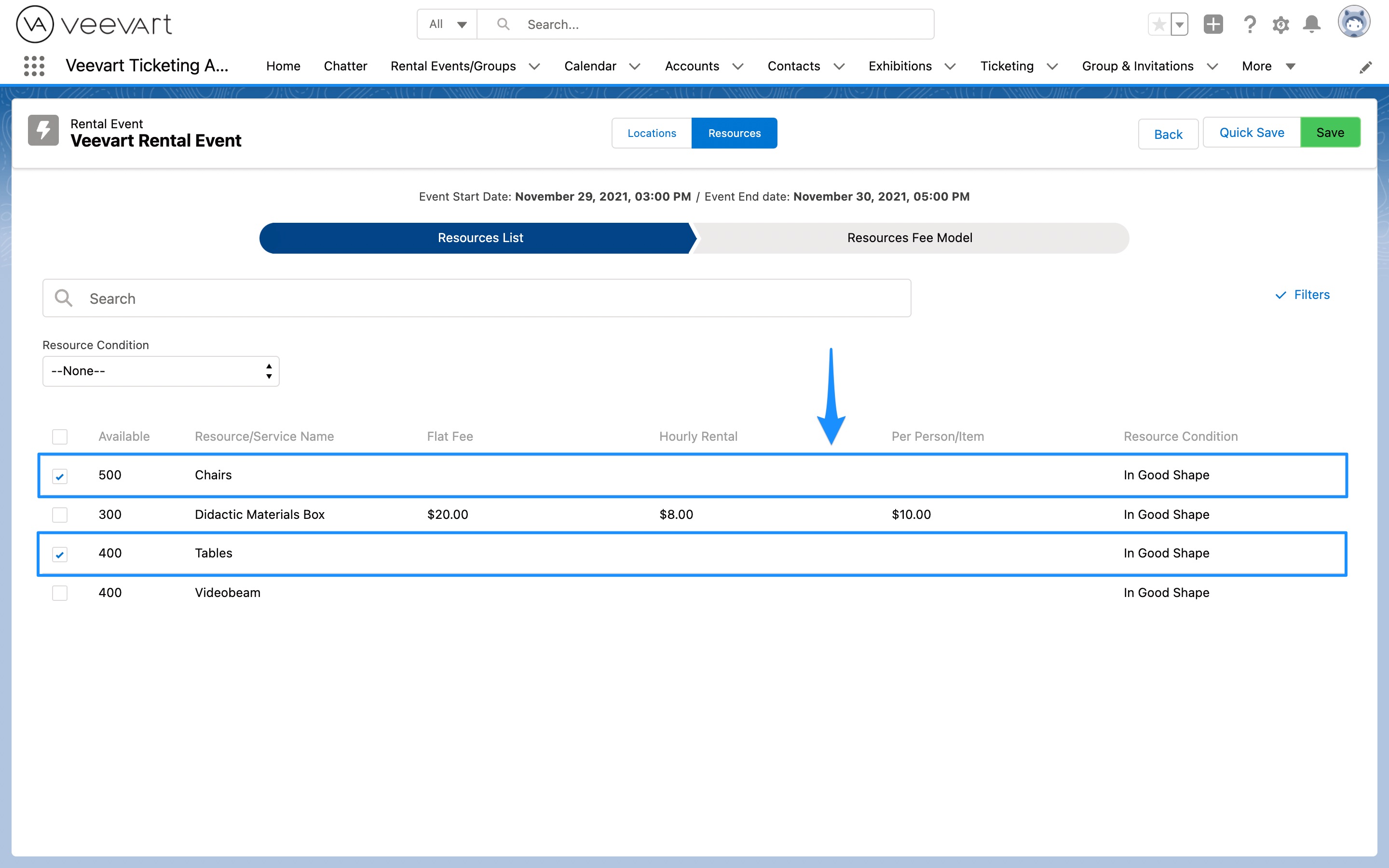Screen dimensions: 1389x868
Task: Click the Help question mark icon
Action: [1250, 24]
